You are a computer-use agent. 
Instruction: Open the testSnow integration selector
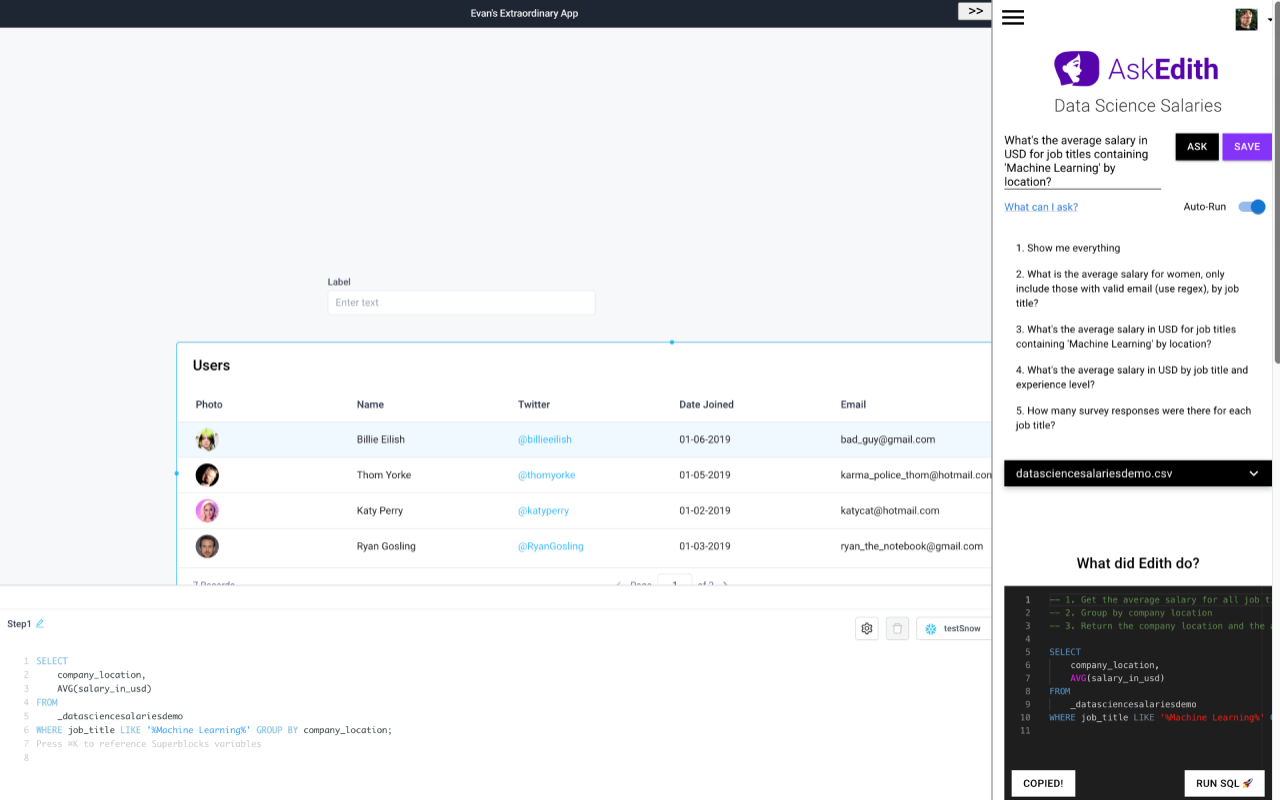point(953,628)
